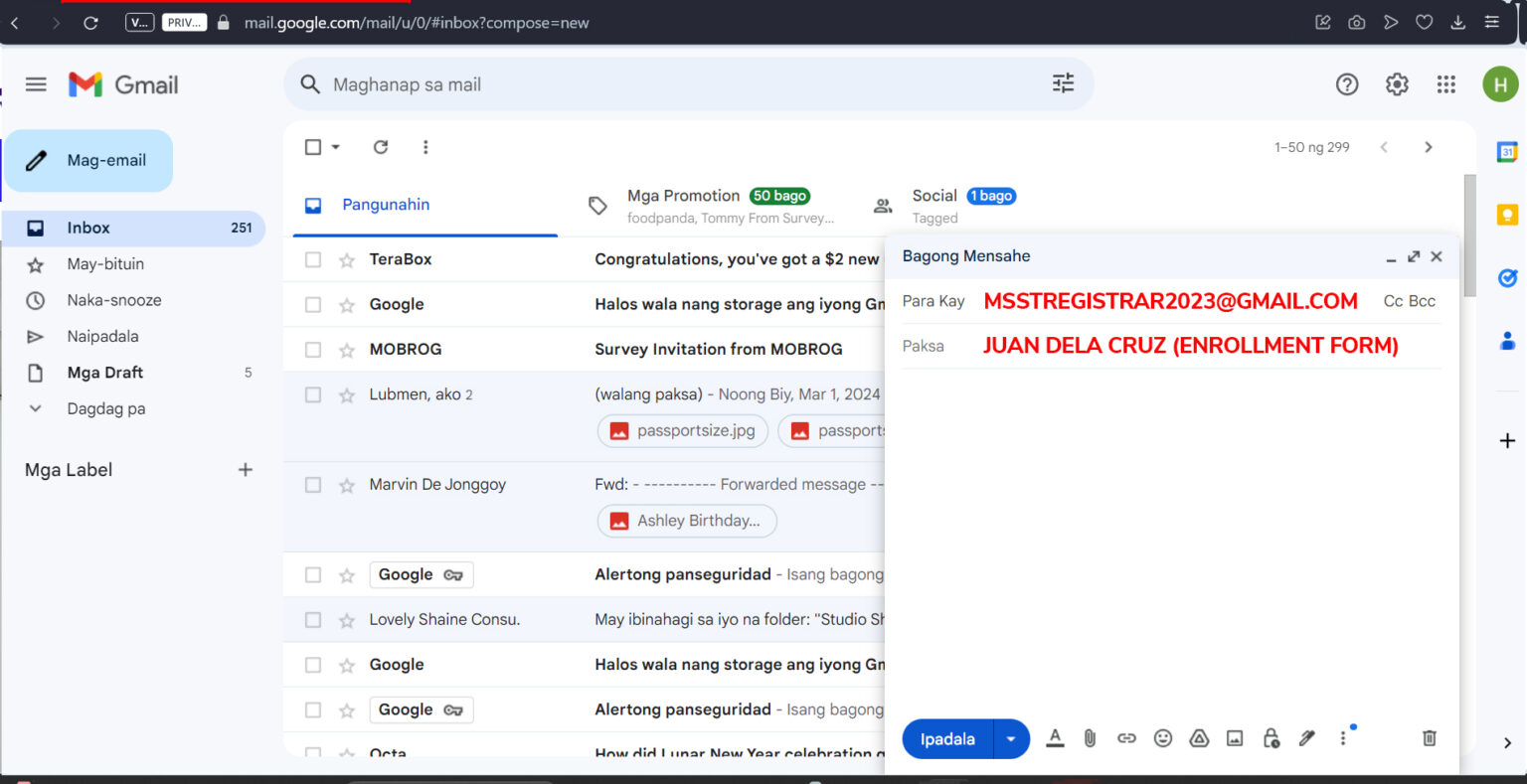Click the Para Kay recipient field
Image resolution: width=1527 pixels, height=784 pixels.
[x=1171, y=301]
